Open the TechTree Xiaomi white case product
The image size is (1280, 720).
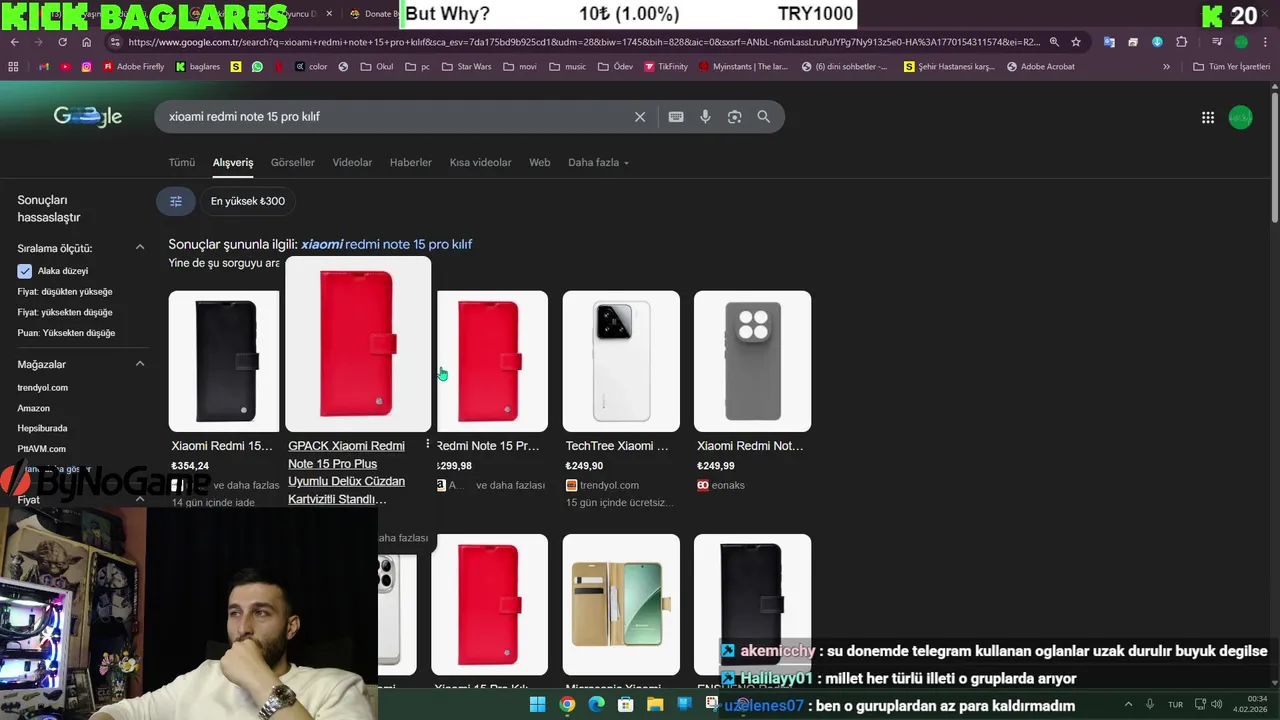pyautogui.click(x=621, y=361)
